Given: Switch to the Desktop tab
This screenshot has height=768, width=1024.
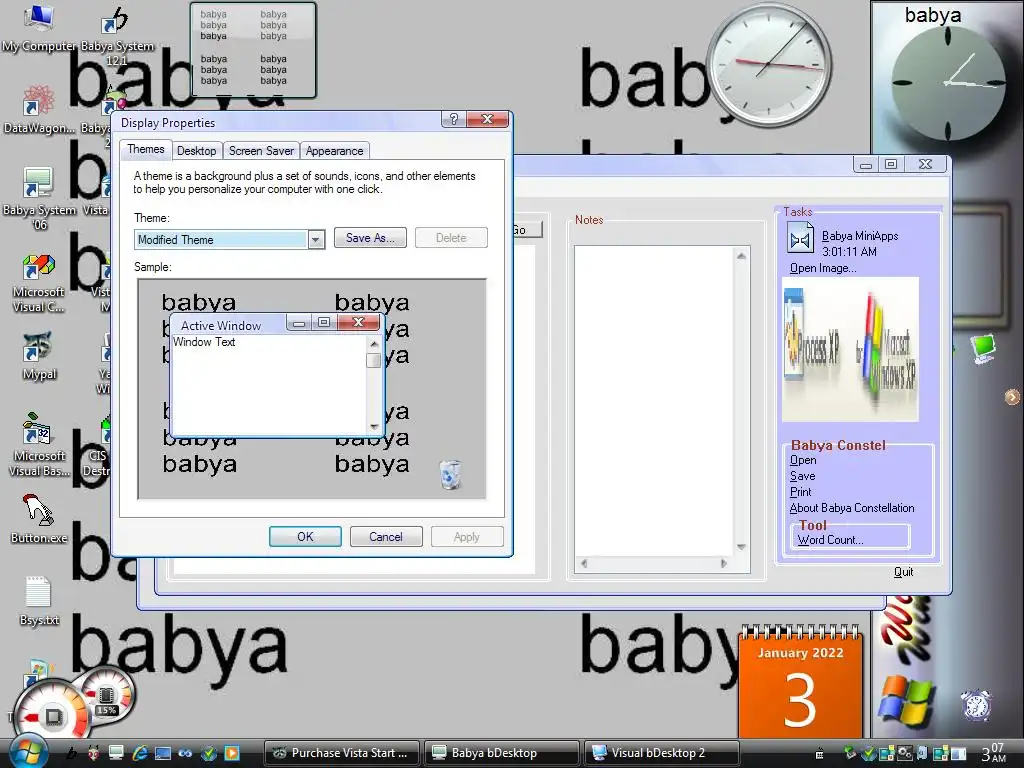Looking at the screenshot, I should pos(197,151).
